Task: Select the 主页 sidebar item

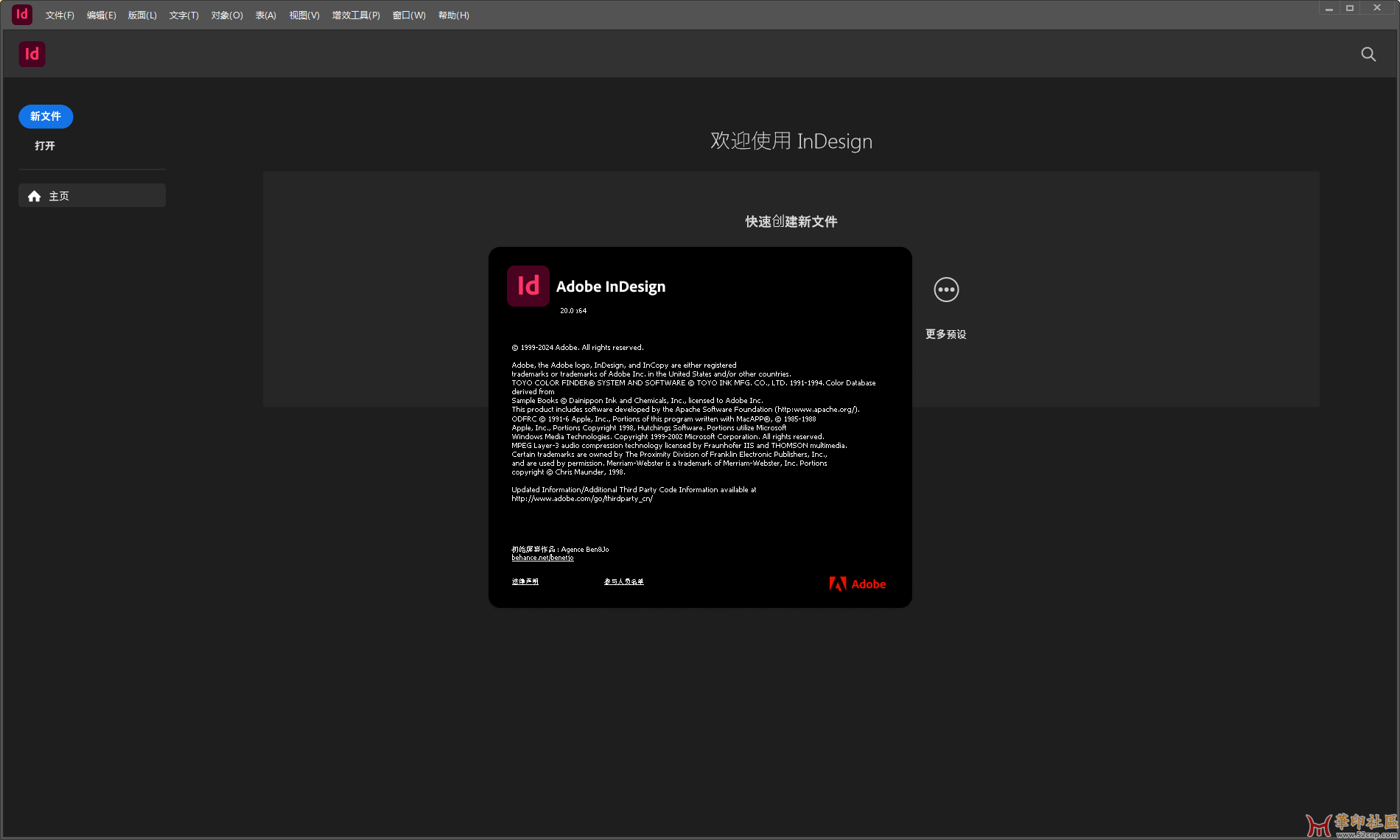Action: pos(92,196)
